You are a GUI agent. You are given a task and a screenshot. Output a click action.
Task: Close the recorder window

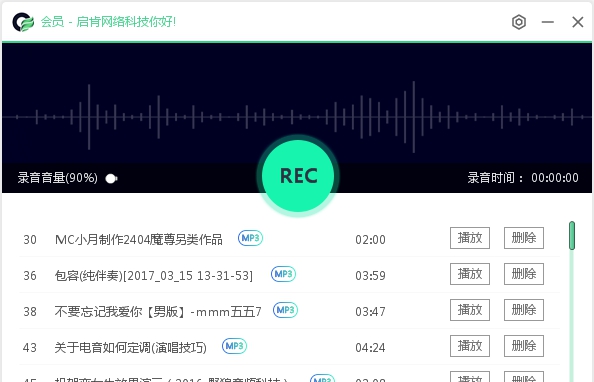click(578, 22)
